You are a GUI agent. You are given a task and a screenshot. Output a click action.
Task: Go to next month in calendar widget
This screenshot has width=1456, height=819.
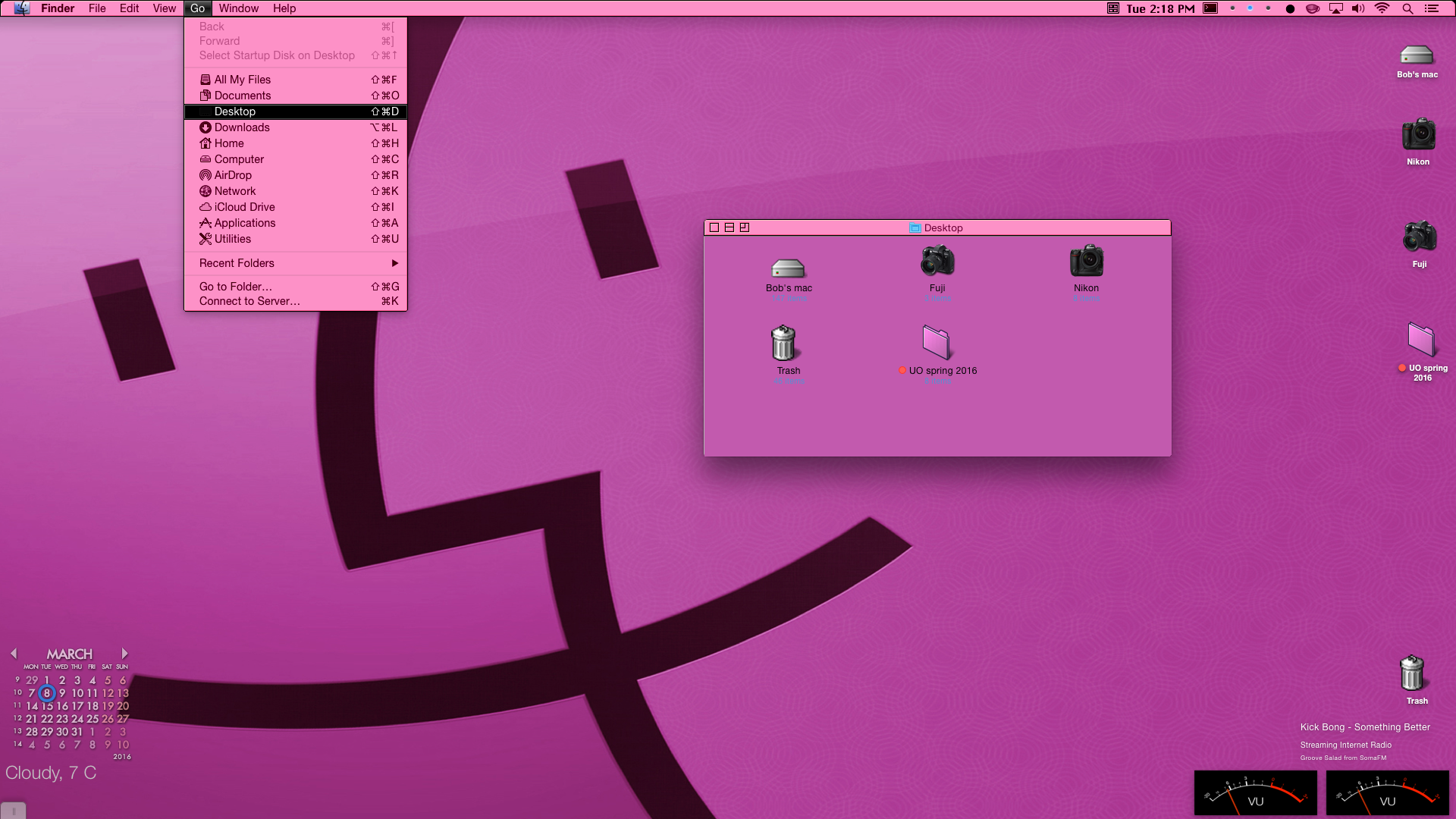click(x=124, y=653)
